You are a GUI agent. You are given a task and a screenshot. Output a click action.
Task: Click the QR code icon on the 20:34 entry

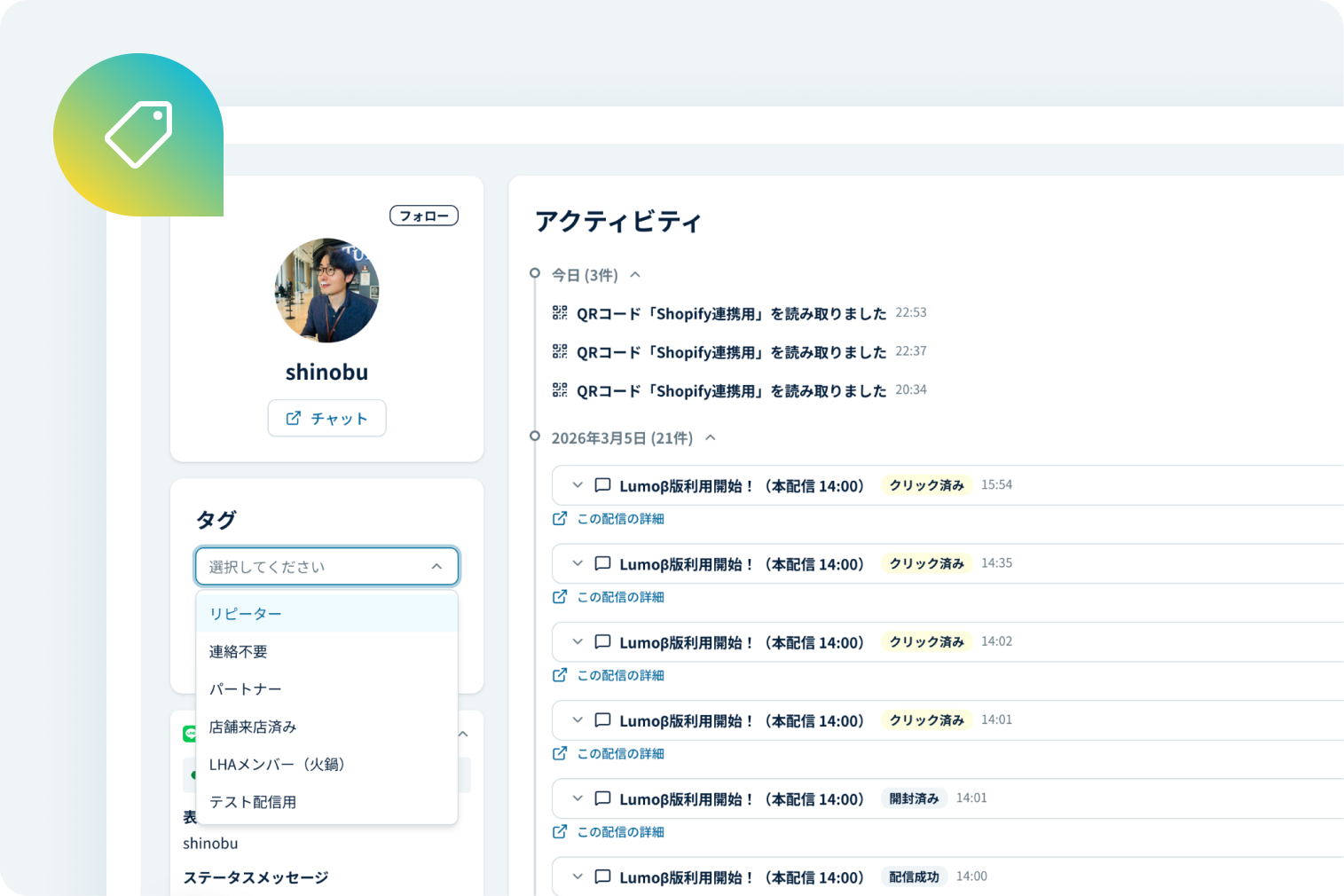[560, 389]
